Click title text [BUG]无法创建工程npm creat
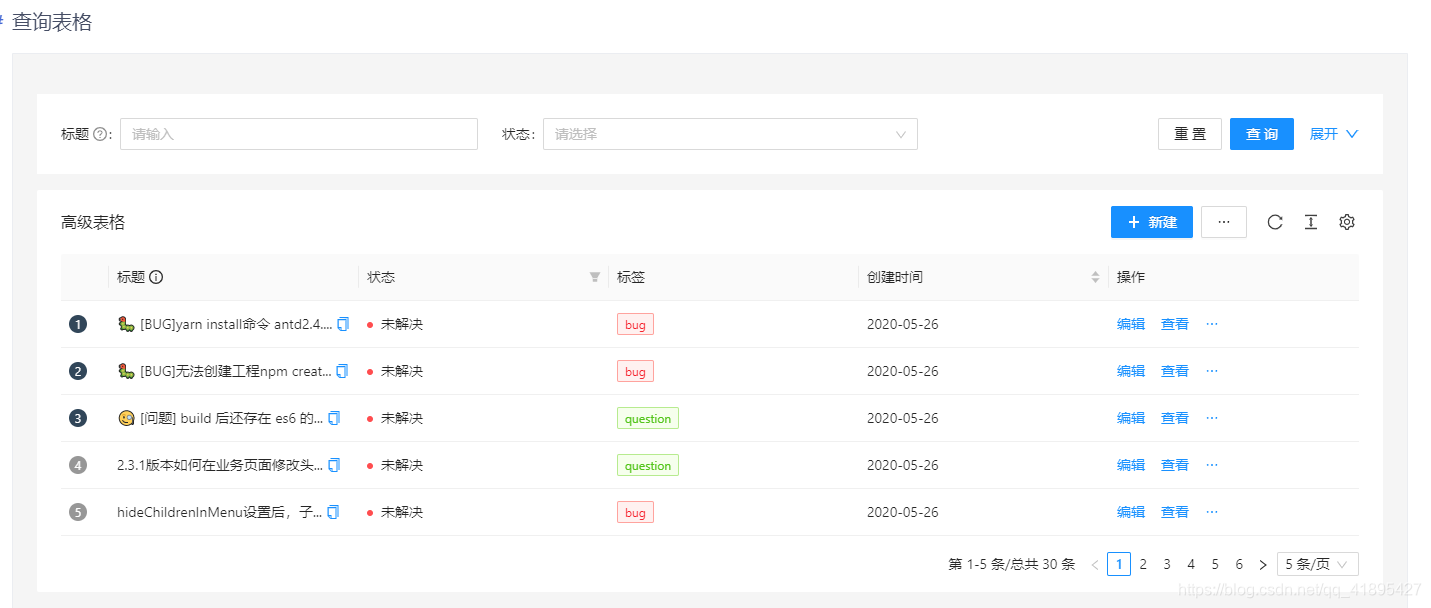The height and width of the screenshot is (608, 1431). [236, 371]
